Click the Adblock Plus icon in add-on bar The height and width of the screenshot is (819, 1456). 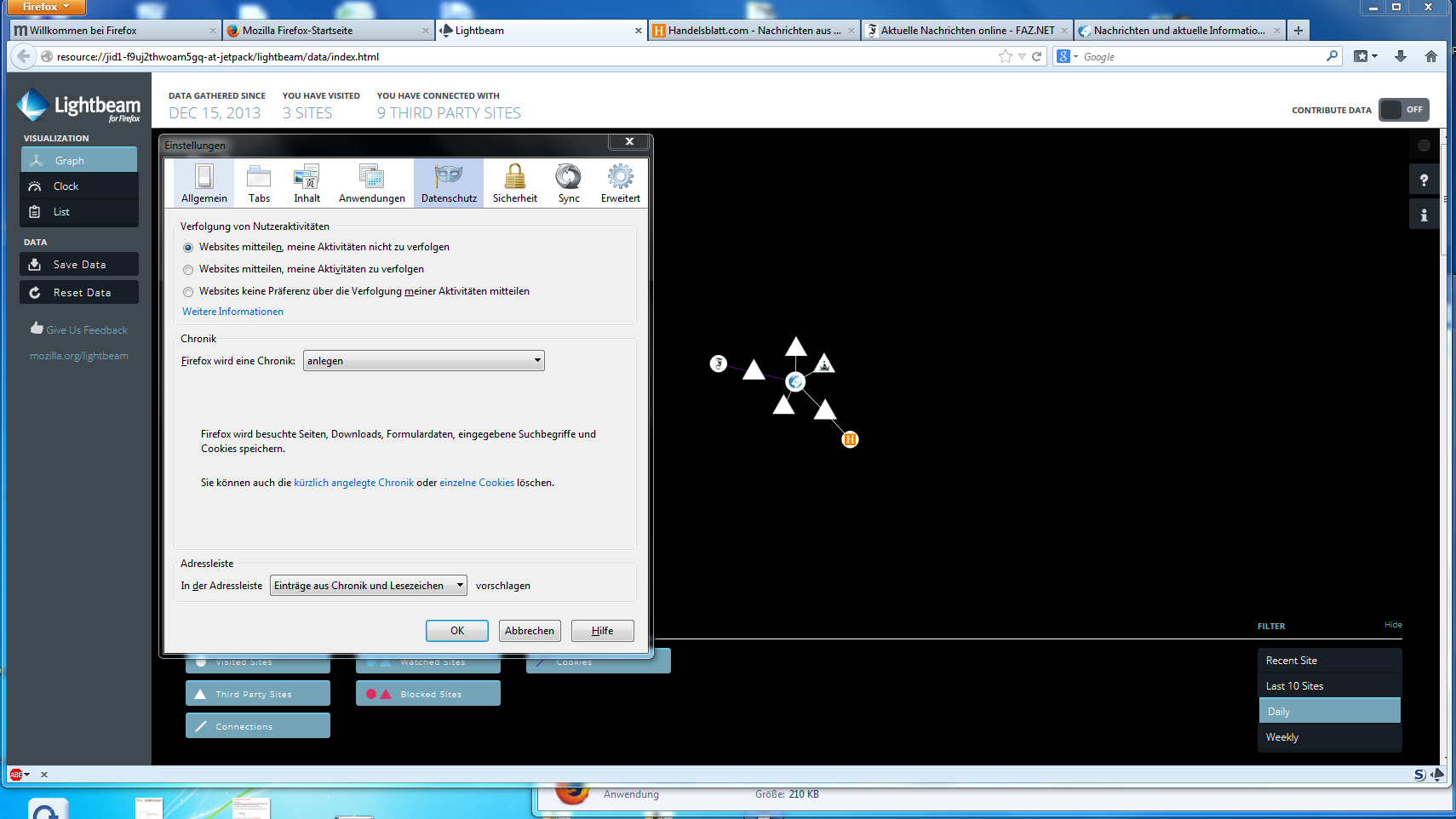coord(15,775)
